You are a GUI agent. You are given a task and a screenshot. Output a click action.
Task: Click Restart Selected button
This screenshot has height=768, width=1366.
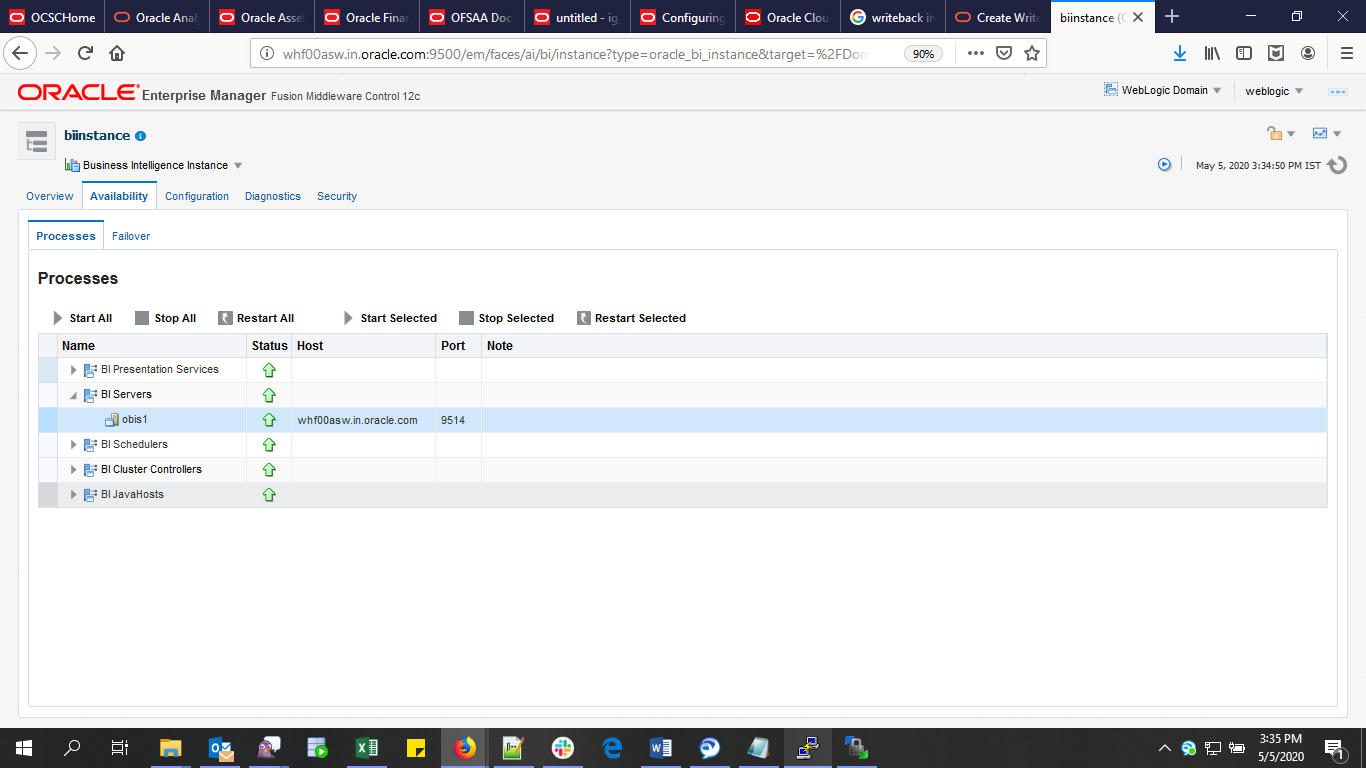tap(632, 318)
